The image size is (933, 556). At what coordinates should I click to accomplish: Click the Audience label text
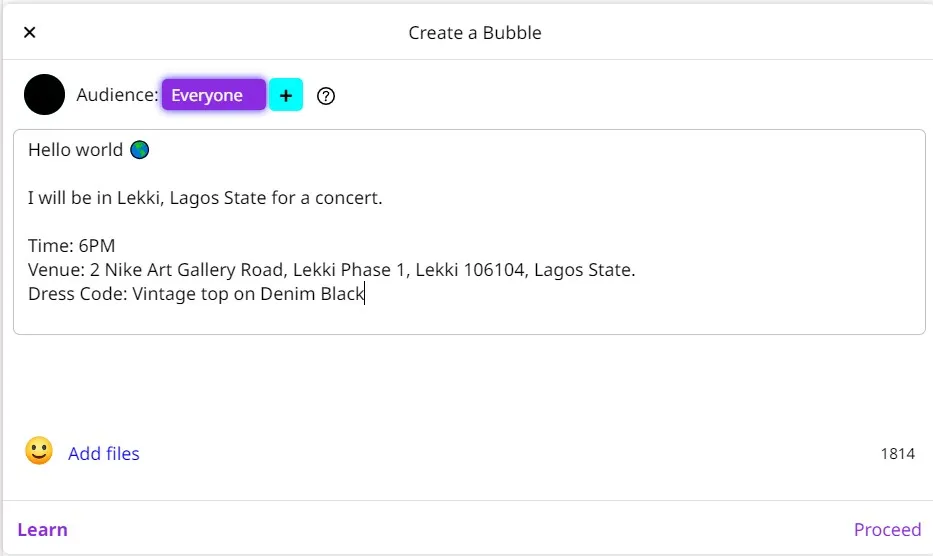pyautogui.click(x=117, y=95)
